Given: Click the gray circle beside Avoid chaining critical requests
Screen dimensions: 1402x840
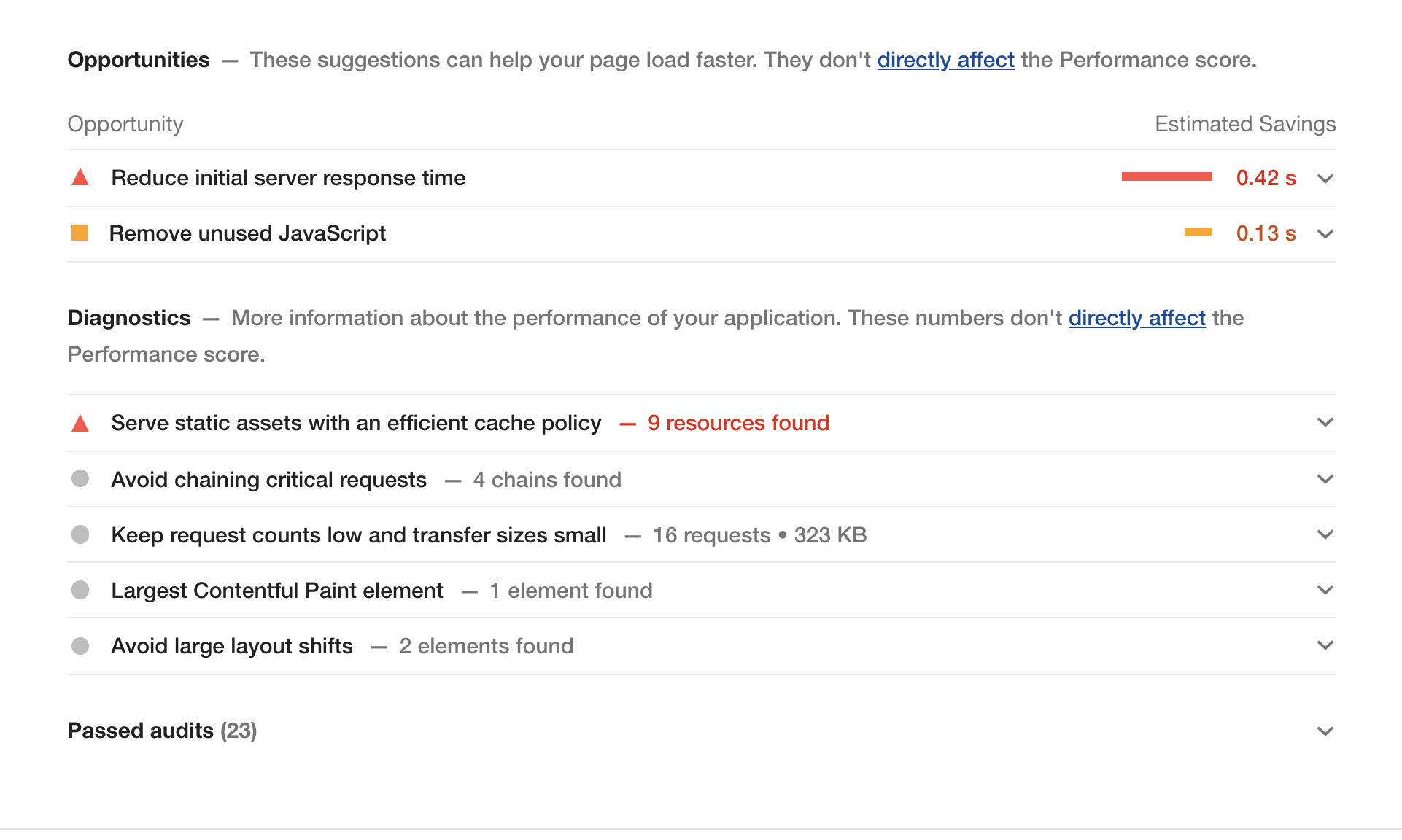Looking at the screenshot, I should 80,479.
